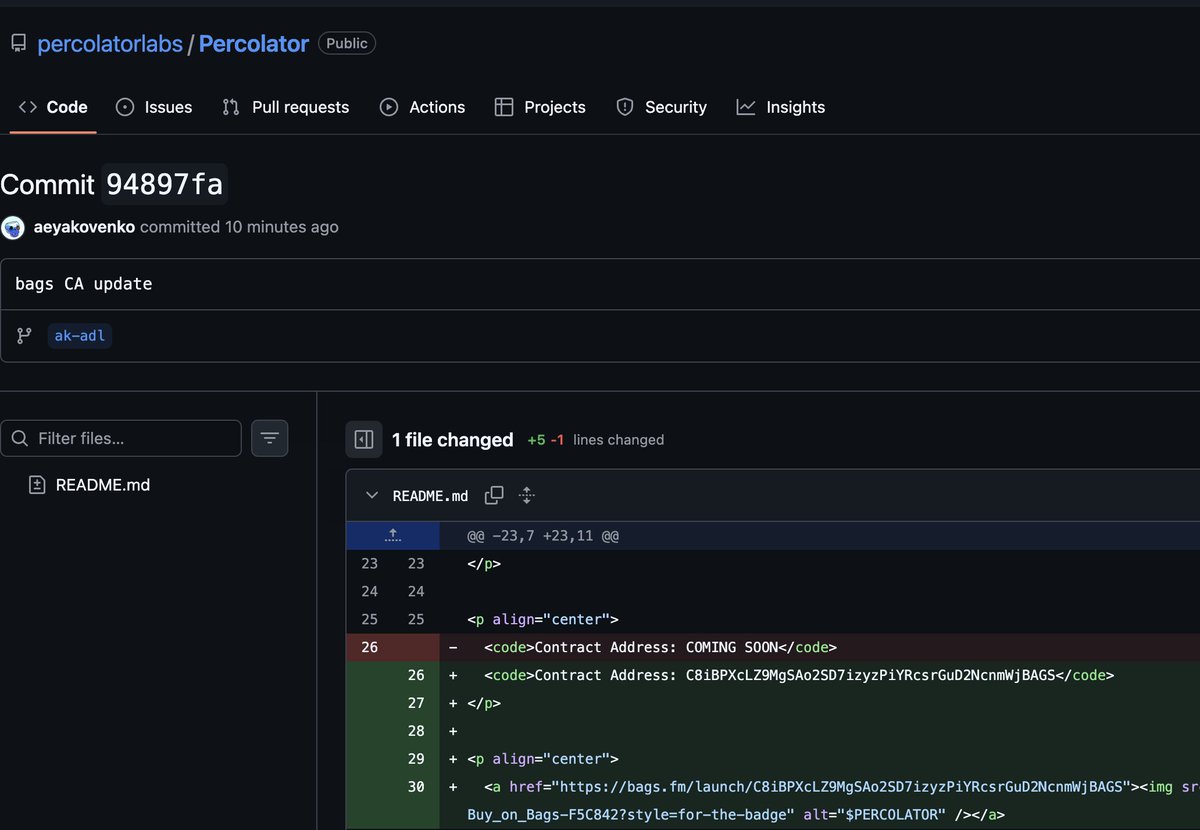Click the Buy_on_Bags badge line with alt="$PERCOLATOR"
Viewport: 1200px width, 830px height.
pyautogui.click(x=736, y=815)
